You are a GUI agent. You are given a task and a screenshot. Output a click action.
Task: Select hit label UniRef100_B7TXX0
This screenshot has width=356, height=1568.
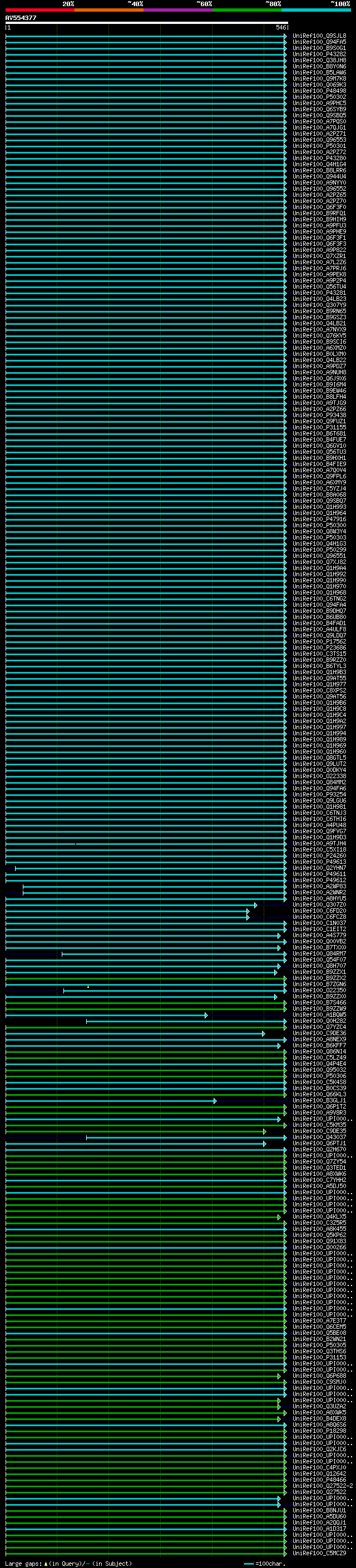pos(319,947)
